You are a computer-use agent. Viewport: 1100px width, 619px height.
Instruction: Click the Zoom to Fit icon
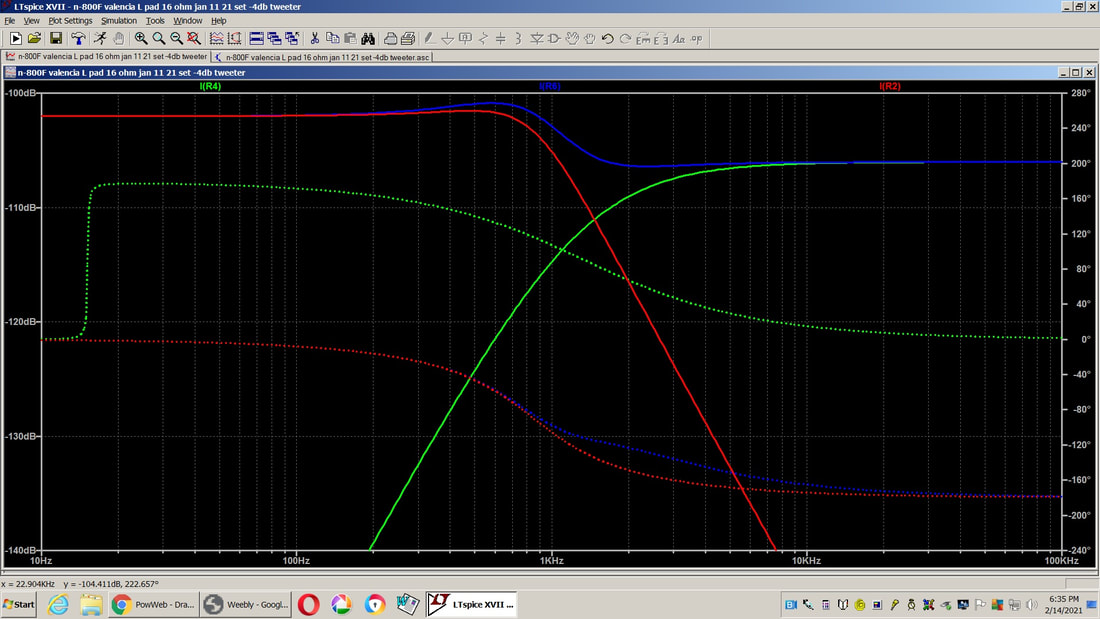pyautogui.click(x=194, y=39)
